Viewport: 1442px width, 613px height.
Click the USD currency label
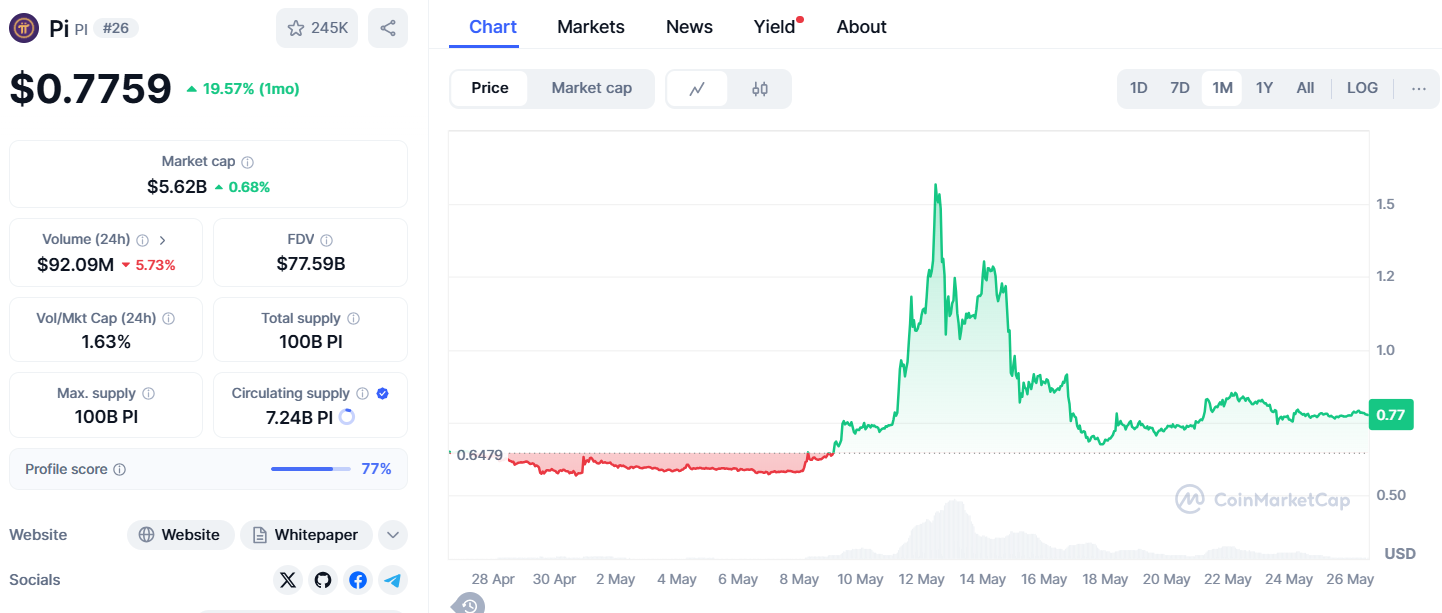pos(1399,553)
